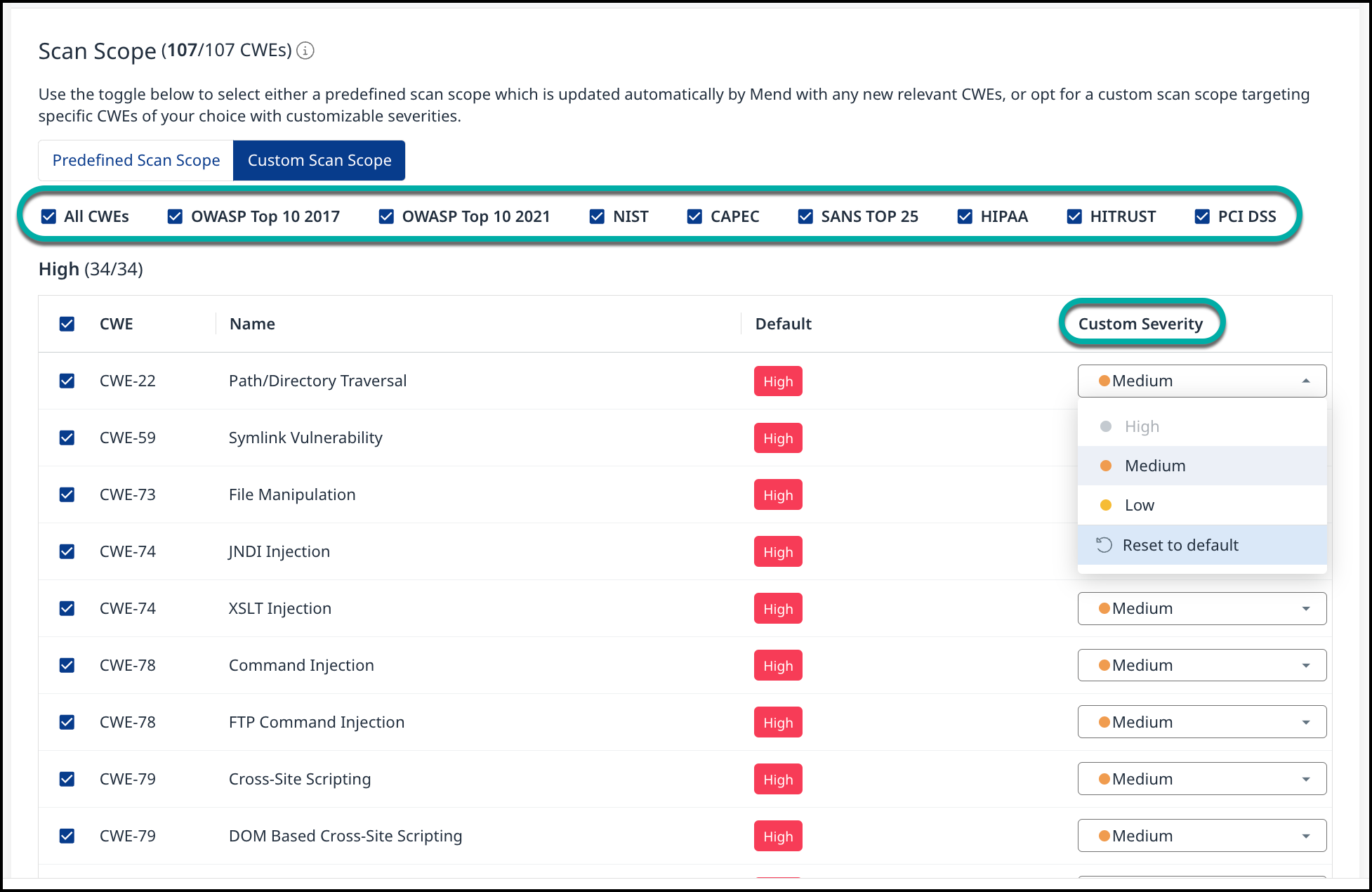Click the Custom Severity column header
This screenshot has width=1372, height=892.
tap(1140, 324)
